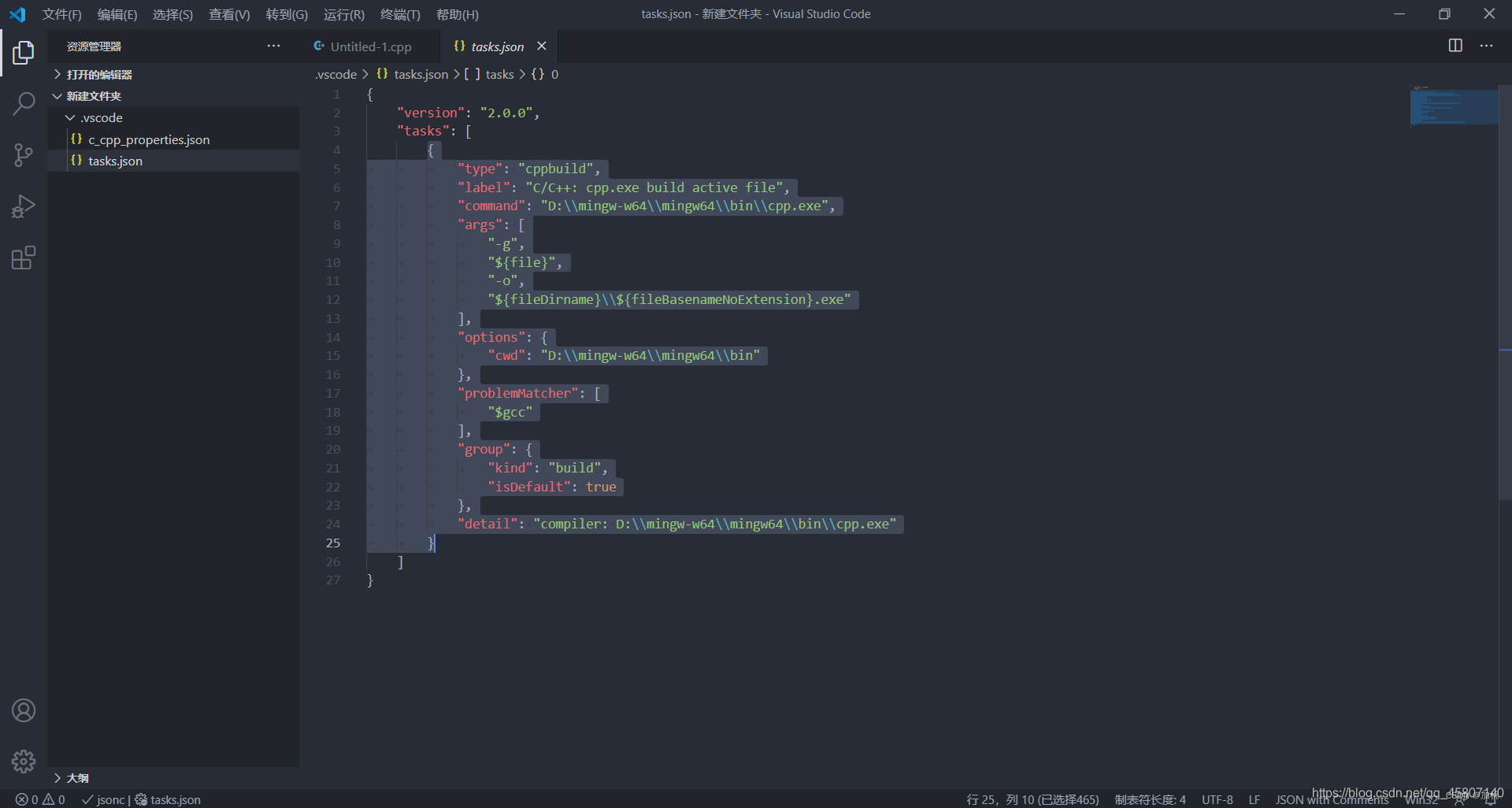The height and width of the screenshot is (808, 1512).
Task: Collapse the .vscode folder
Action: click(x=101, y=117)
